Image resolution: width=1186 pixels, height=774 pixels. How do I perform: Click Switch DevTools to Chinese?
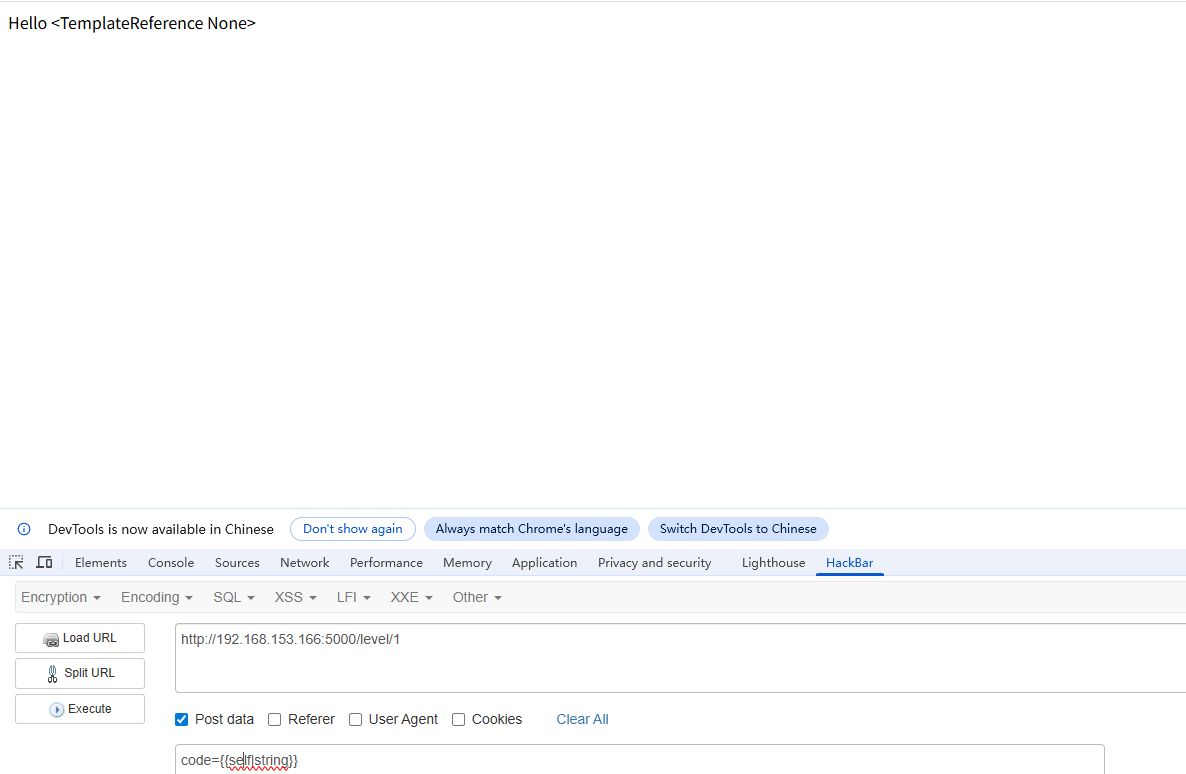pyautogui.click(x=738, y=529)
